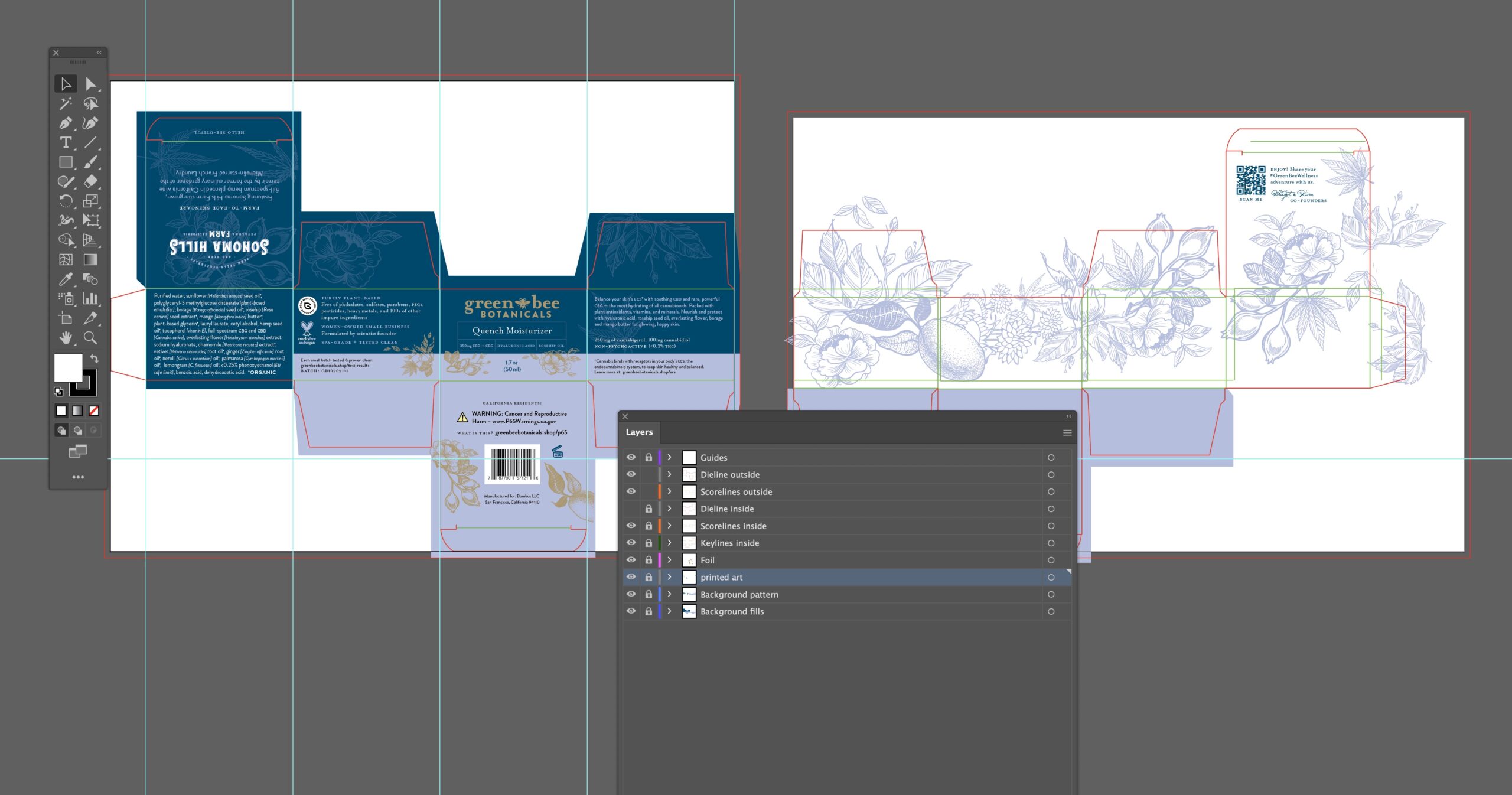This screenshot has width=1512, height=795.
Task: Toggle visibility of Scorelines outside layer
Action: pos(631,491)
